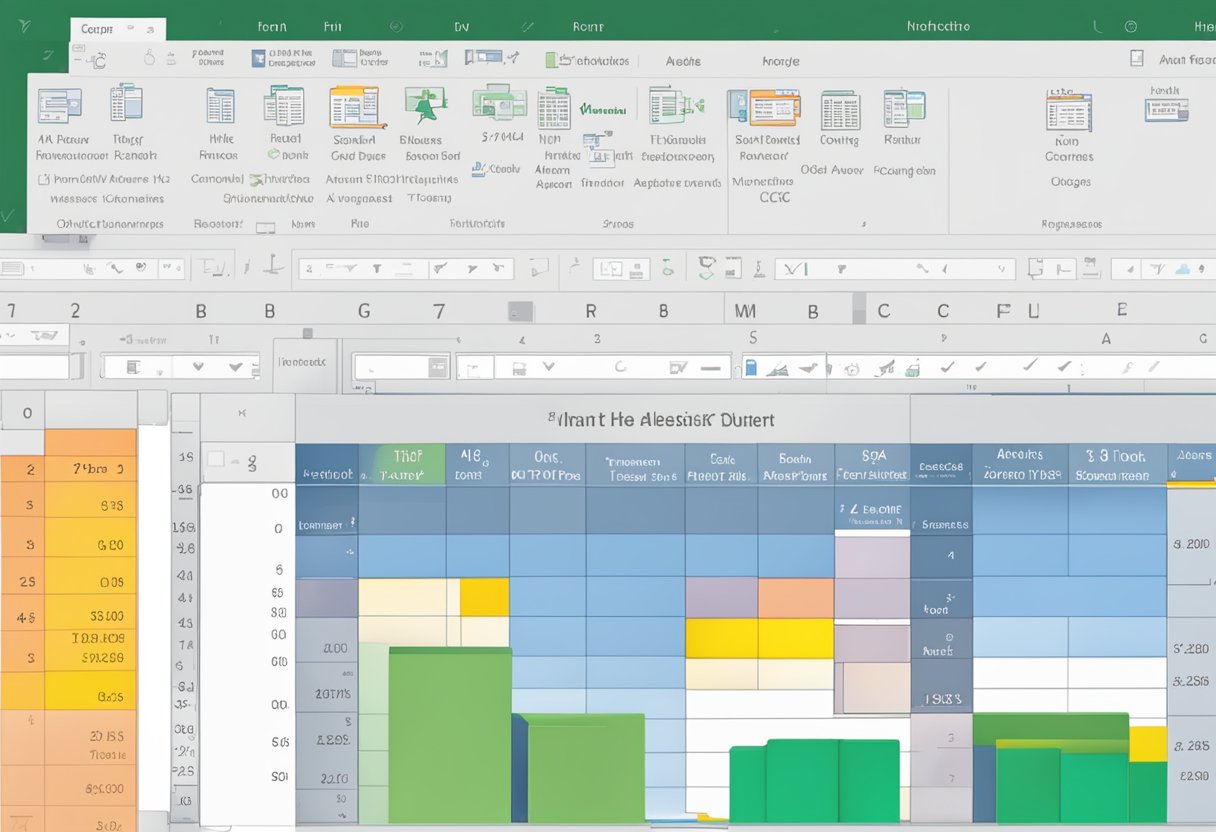
Task: Select the Rome ribbon tab
Action: coord(588,26)
